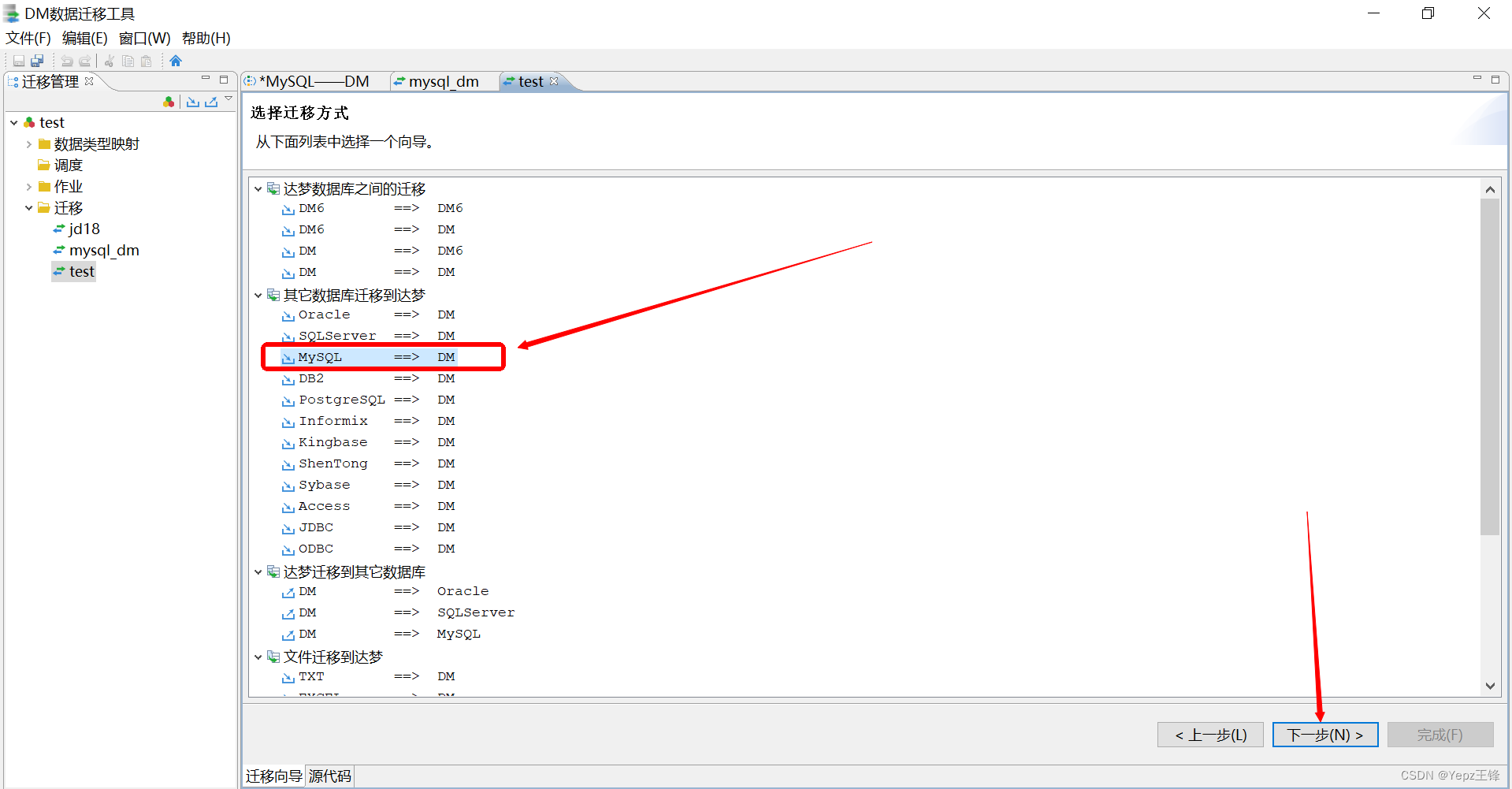Select the DM6 ==> DM wizard
The image size is (1512, 789).
click(x=369, y=229)
